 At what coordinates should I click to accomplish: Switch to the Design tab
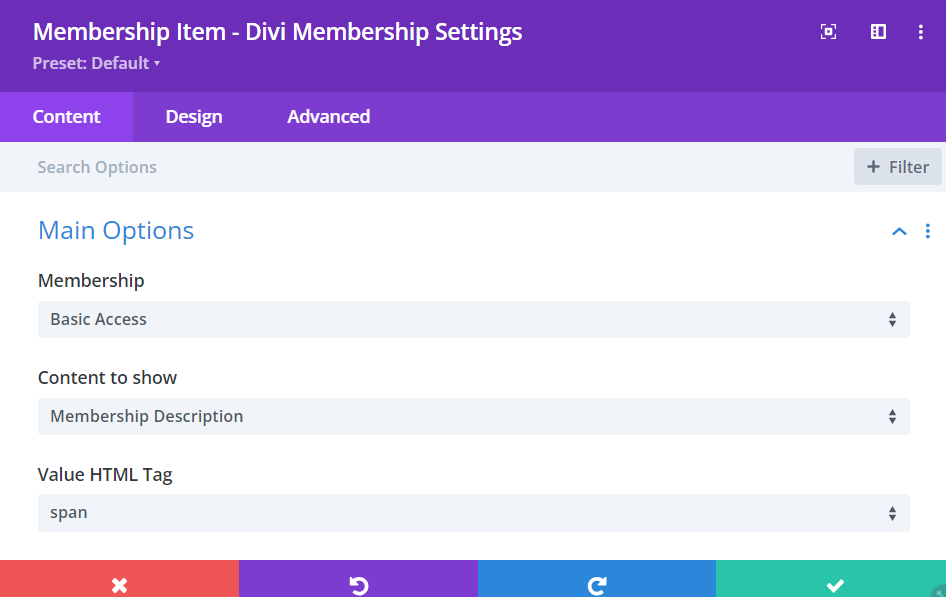pos(194,117)
